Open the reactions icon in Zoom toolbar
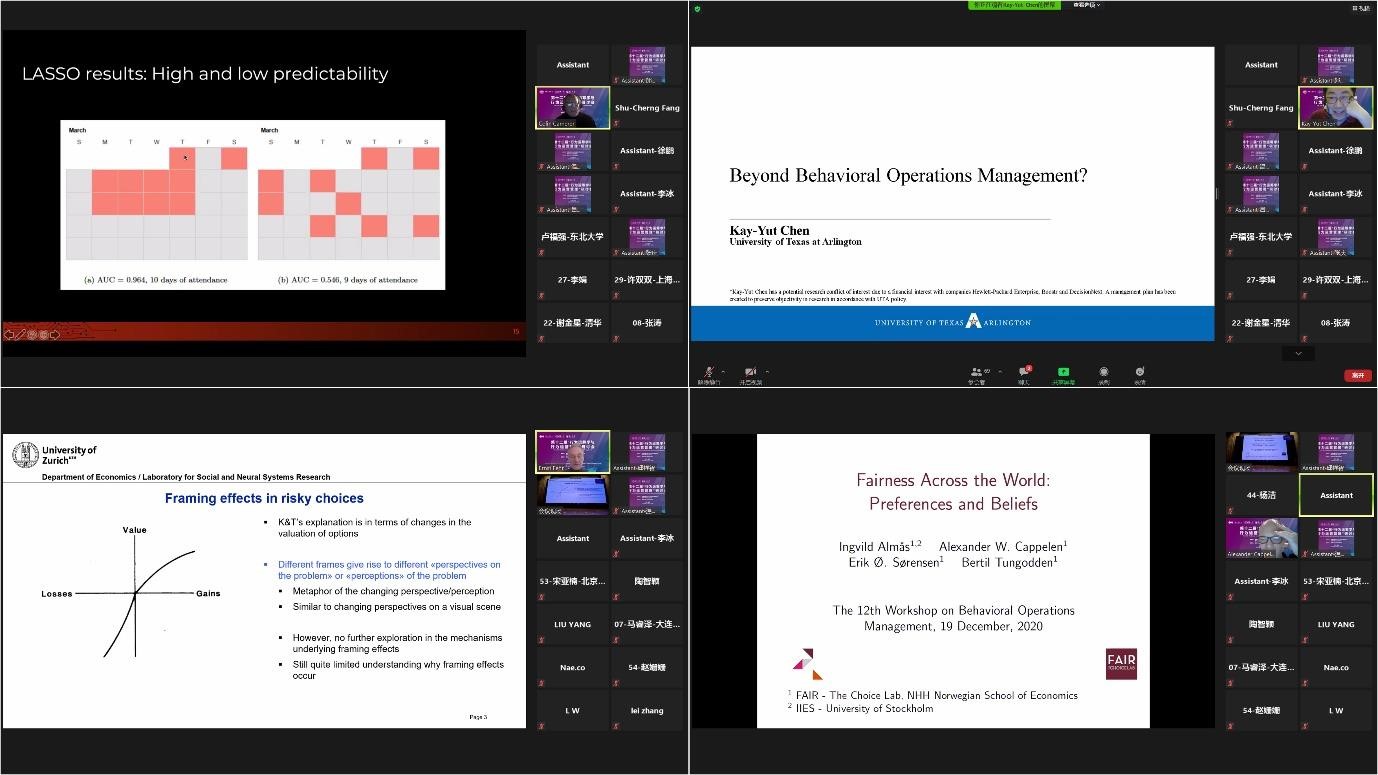The image size is (1378, 775). click(x=1139, y=372)
